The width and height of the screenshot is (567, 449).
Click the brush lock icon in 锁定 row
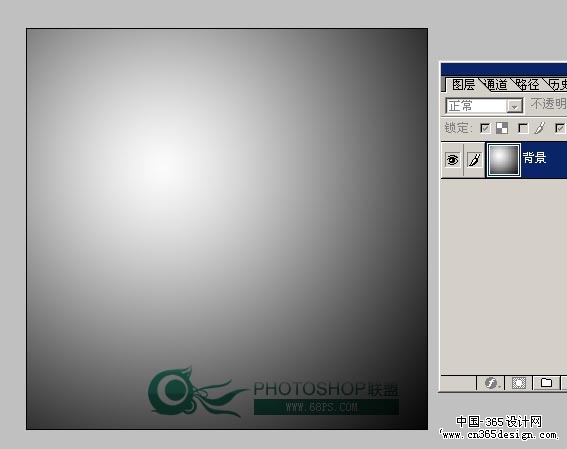[x=540, y=128]
